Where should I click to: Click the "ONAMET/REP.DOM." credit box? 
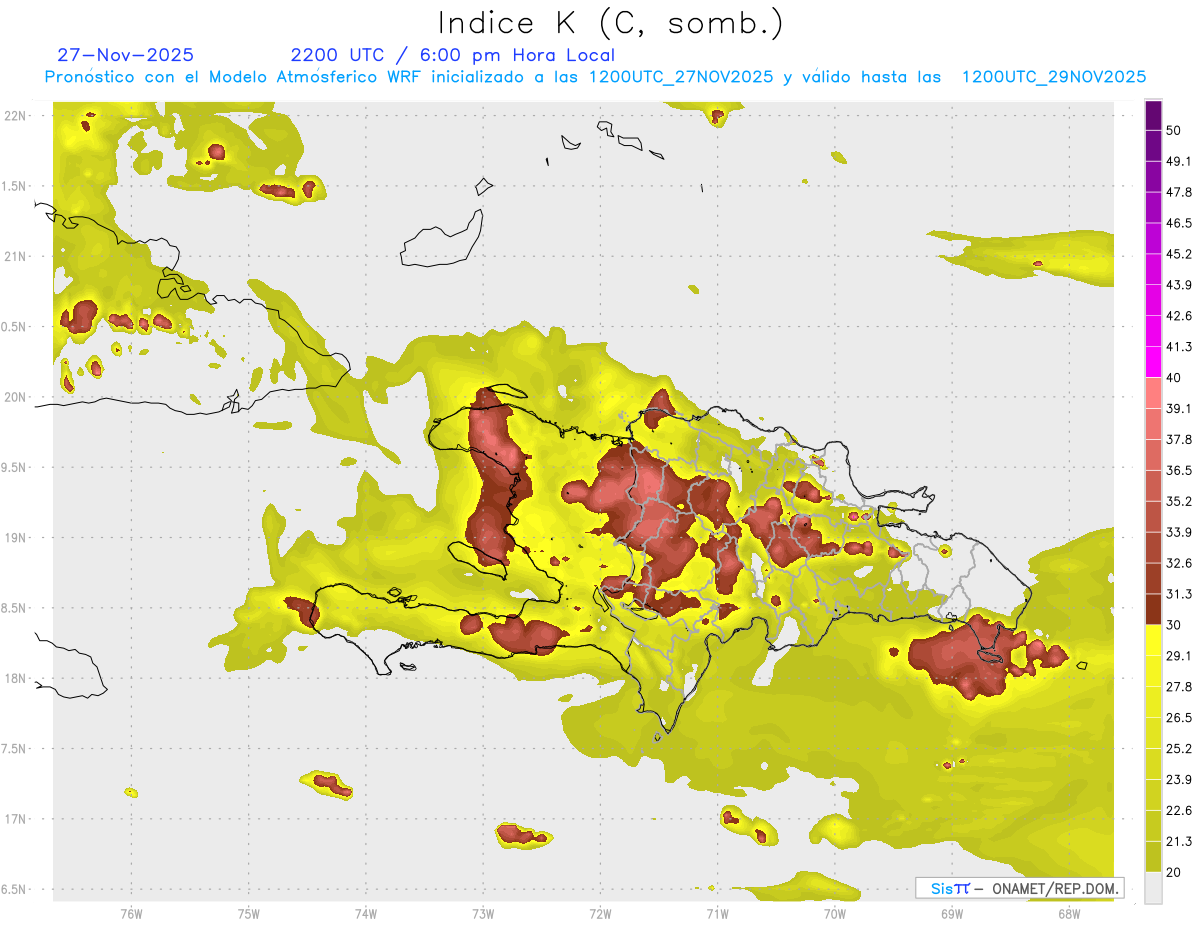click(x=1019, y=888)
